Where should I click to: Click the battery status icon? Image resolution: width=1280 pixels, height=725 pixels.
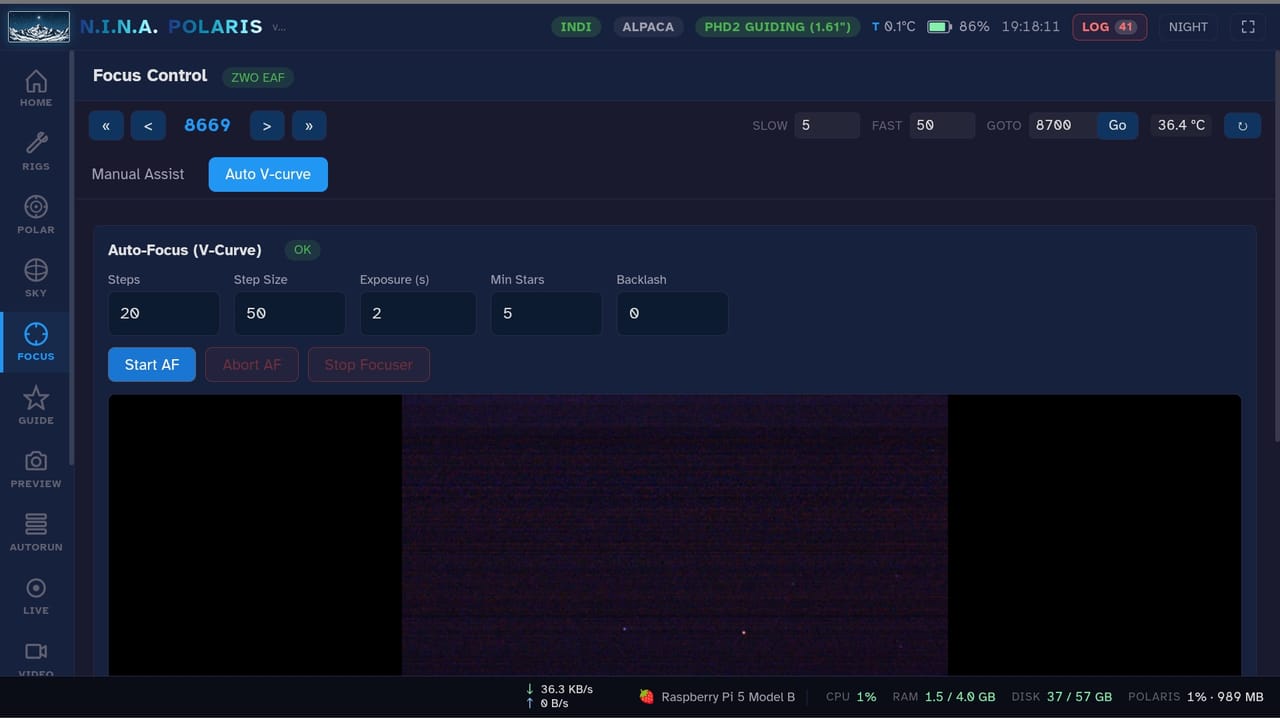(x=939, y=27)
